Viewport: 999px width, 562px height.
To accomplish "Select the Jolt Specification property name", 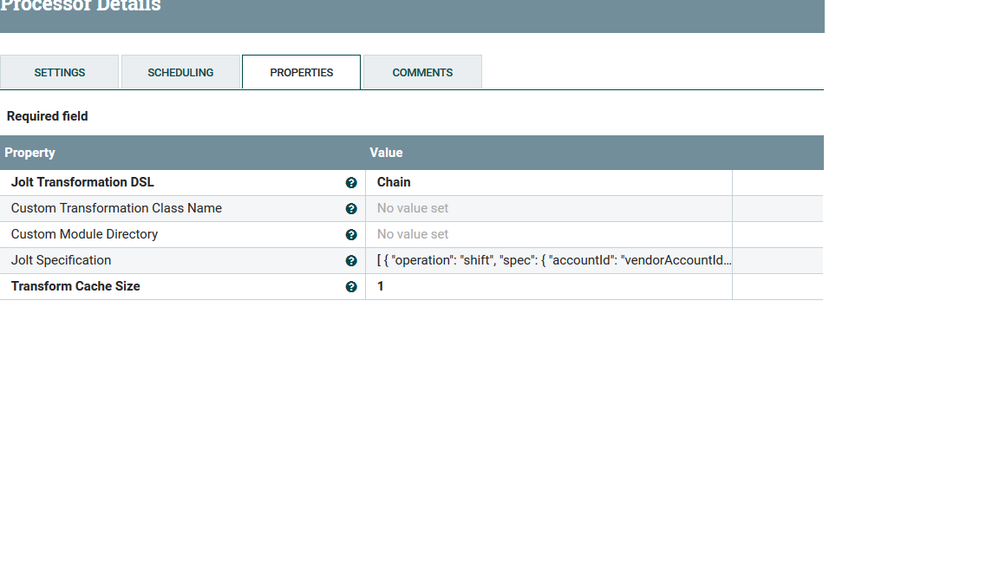I will [61, 261].
